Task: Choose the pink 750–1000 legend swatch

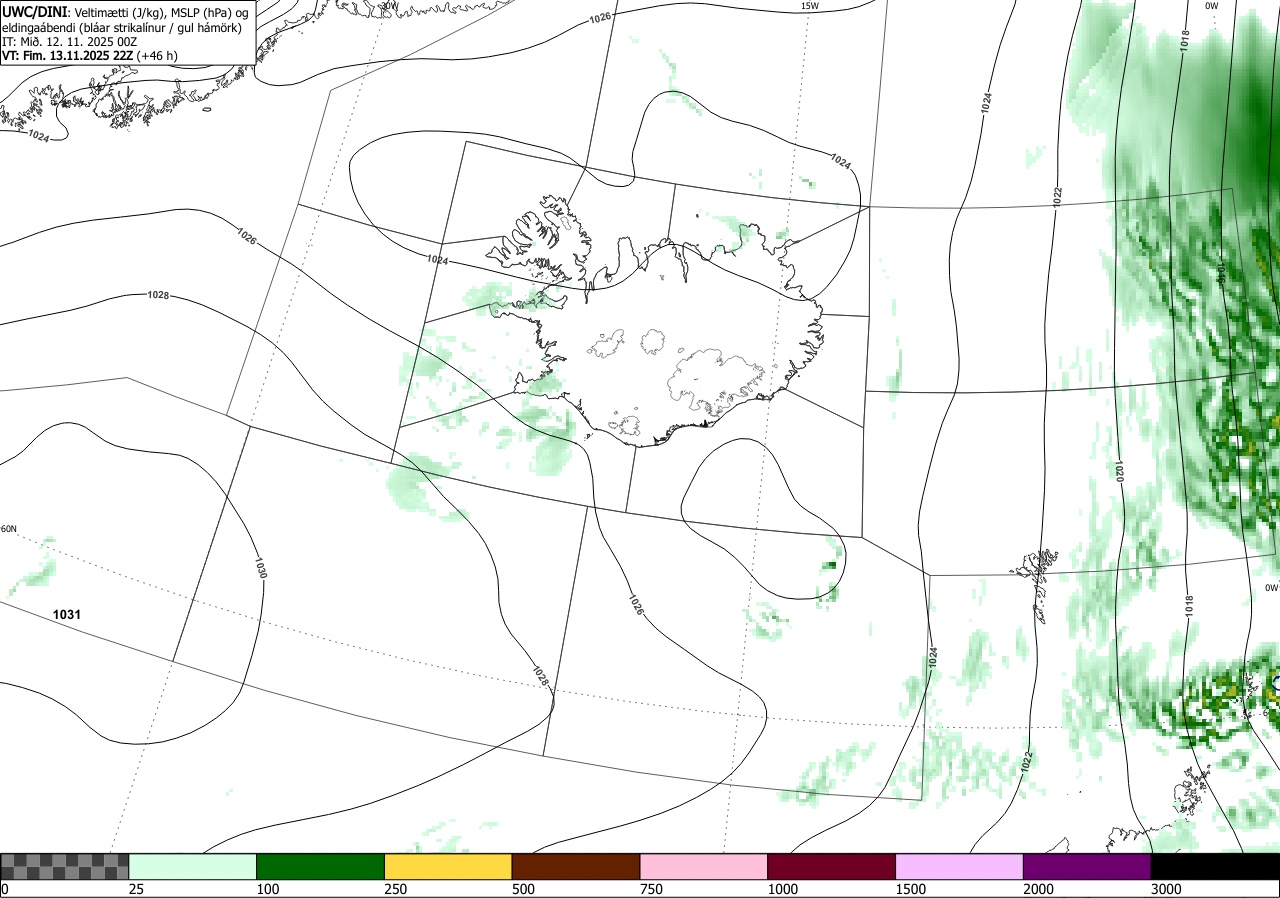Action: coord(704,866)
